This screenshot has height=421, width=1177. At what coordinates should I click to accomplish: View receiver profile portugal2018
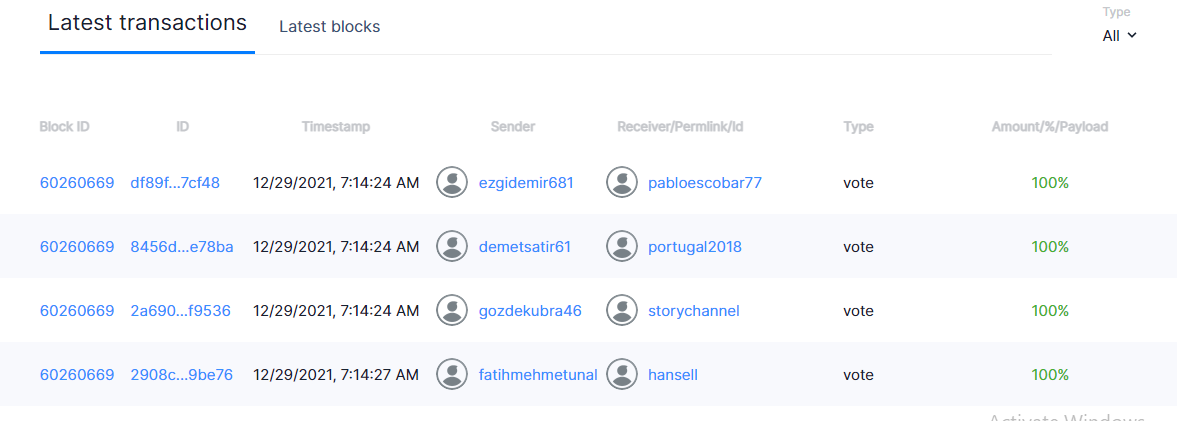pyautogui.click(x=695, y=247)
